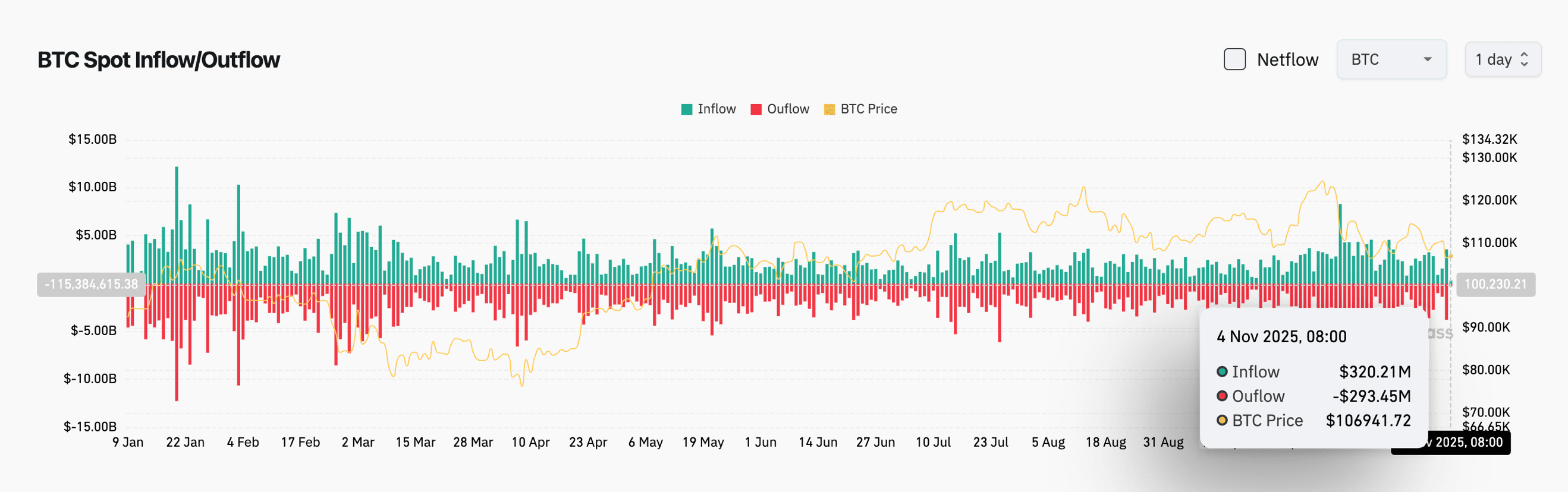Click the BTC Spot Inflow/Outflow title
This screenshot has height=492, width=1568.
[x=158, y=59]
